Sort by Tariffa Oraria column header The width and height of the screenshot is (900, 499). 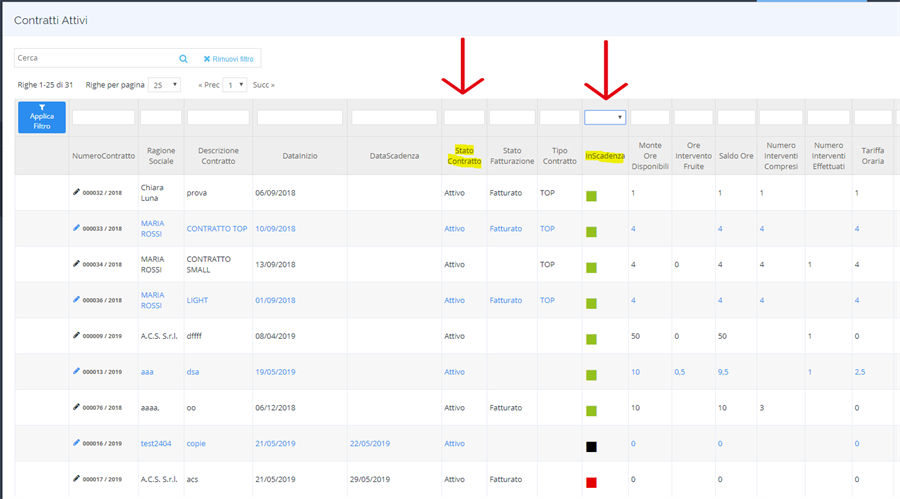[x=872, y=156]
